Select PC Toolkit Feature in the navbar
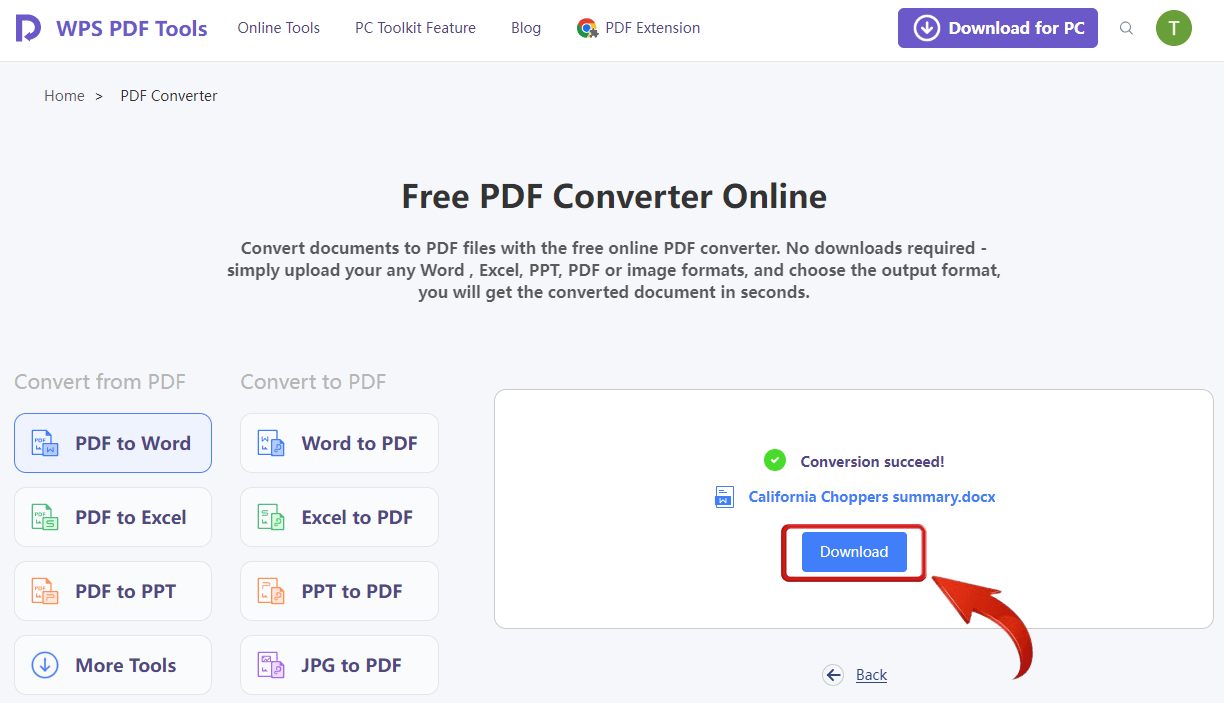Viewport: 1224px width, 703px height. click(415, 28)
